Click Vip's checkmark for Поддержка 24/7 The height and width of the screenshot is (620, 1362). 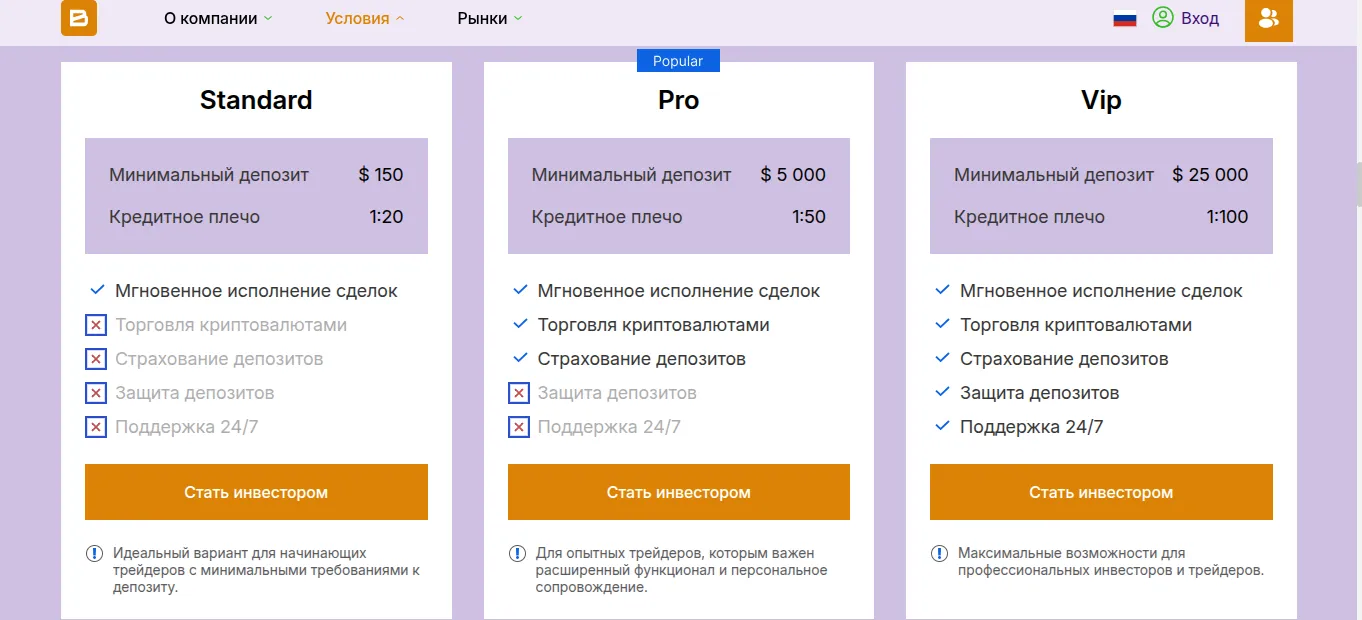[942, 426]
